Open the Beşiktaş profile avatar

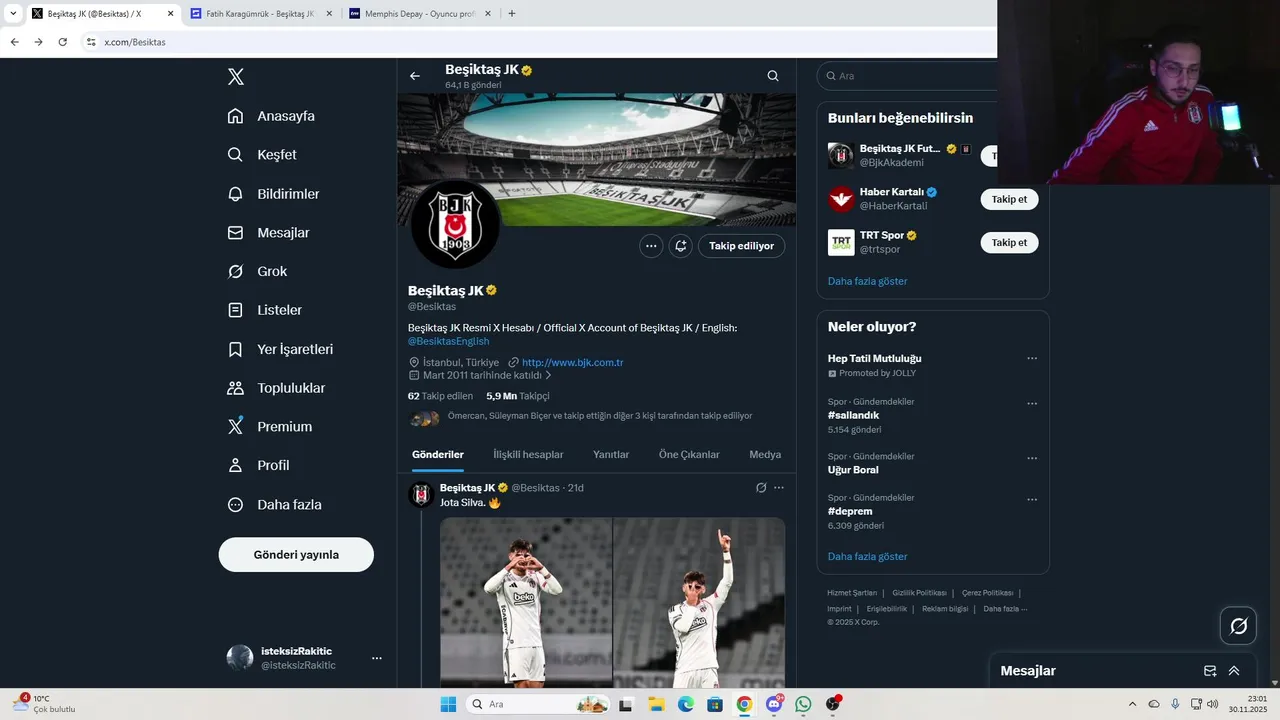tap(455, 224)
